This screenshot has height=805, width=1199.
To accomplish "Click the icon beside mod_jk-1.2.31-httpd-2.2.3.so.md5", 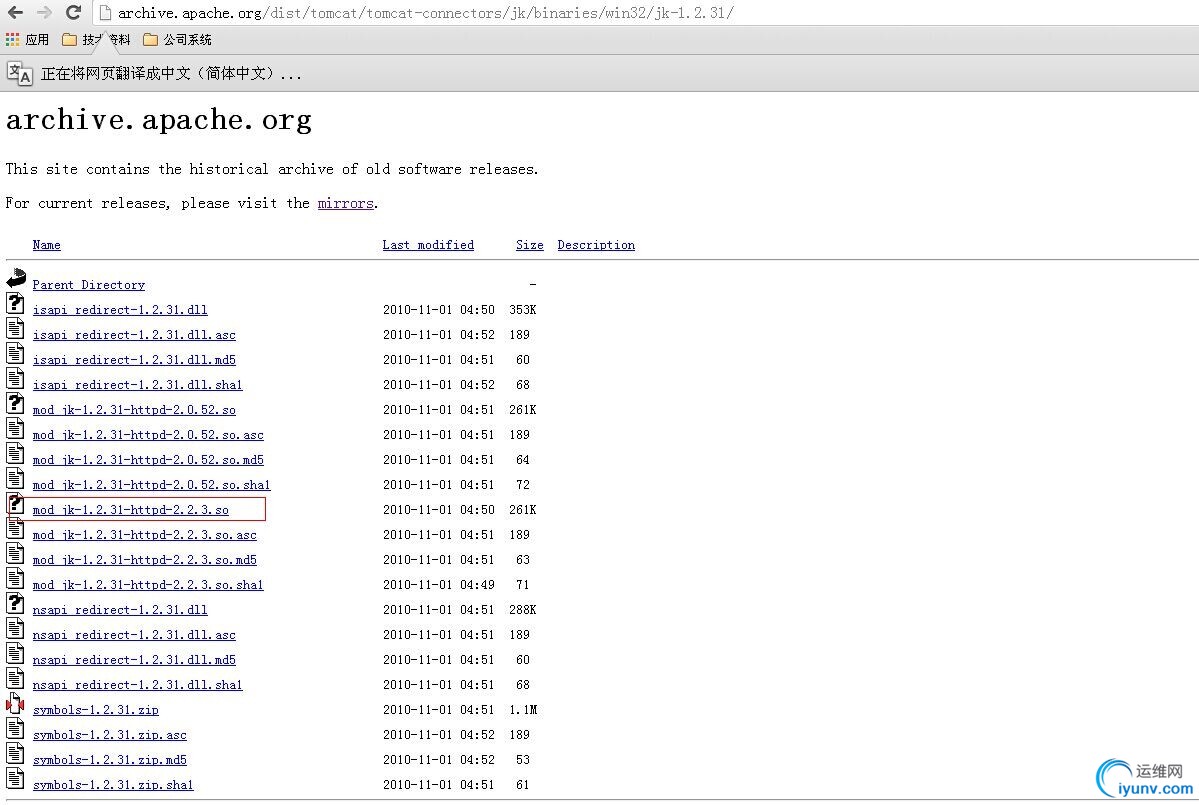I will [x=15, y=553].
